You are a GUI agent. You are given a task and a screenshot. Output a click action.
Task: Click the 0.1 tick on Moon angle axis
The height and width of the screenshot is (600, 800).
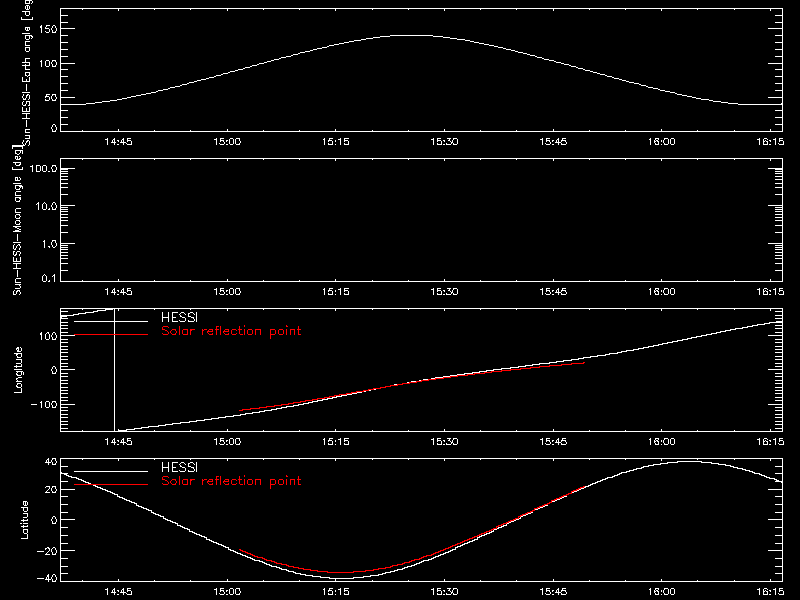[49, 279]
